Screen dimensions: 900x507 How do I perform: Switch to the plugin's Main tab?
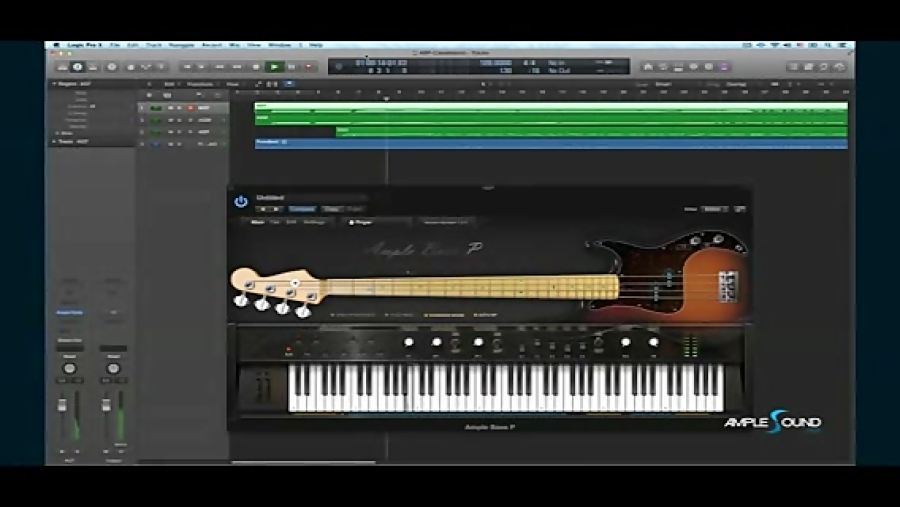[258, 222]
